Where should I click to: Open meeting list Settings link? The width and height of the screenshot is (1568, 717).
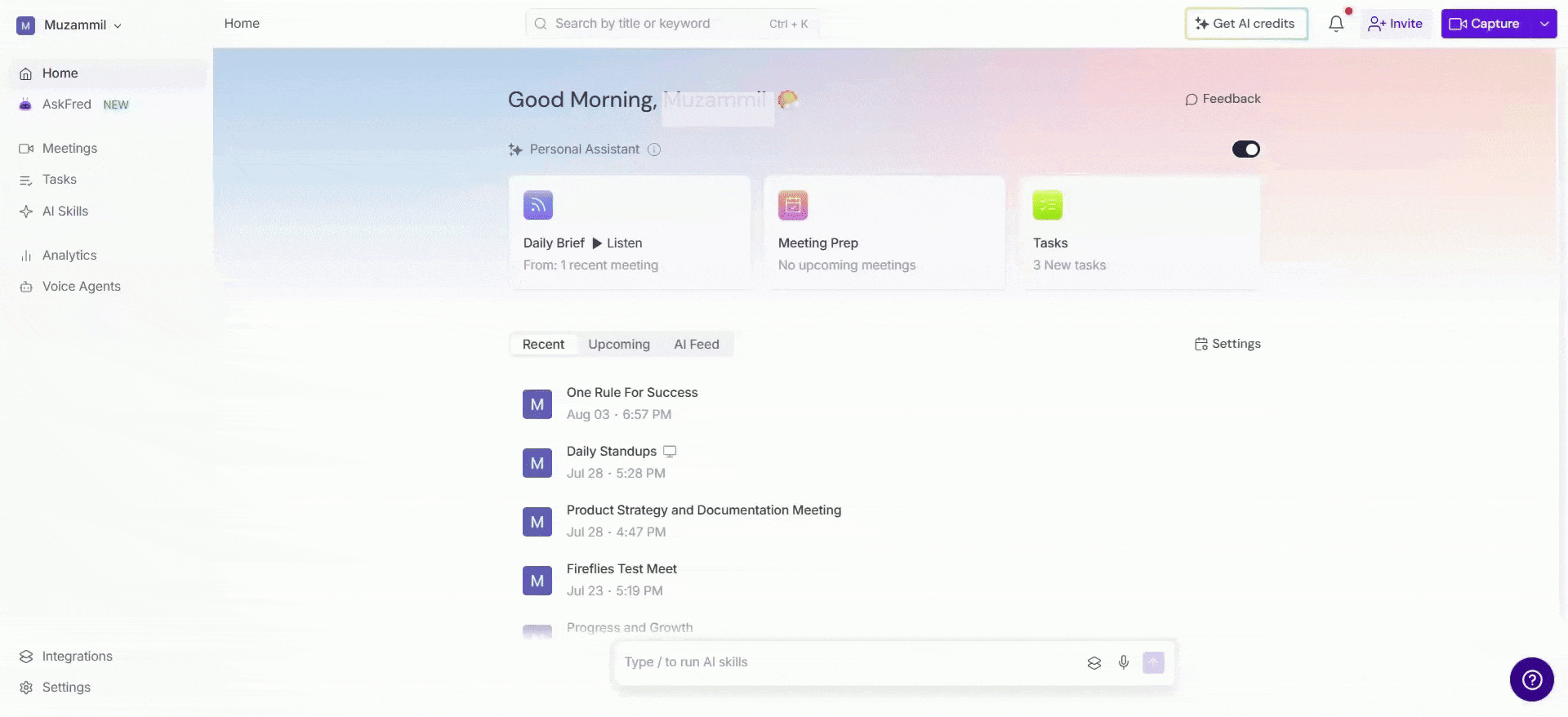pyautogui.click(x=1227, y=344)
